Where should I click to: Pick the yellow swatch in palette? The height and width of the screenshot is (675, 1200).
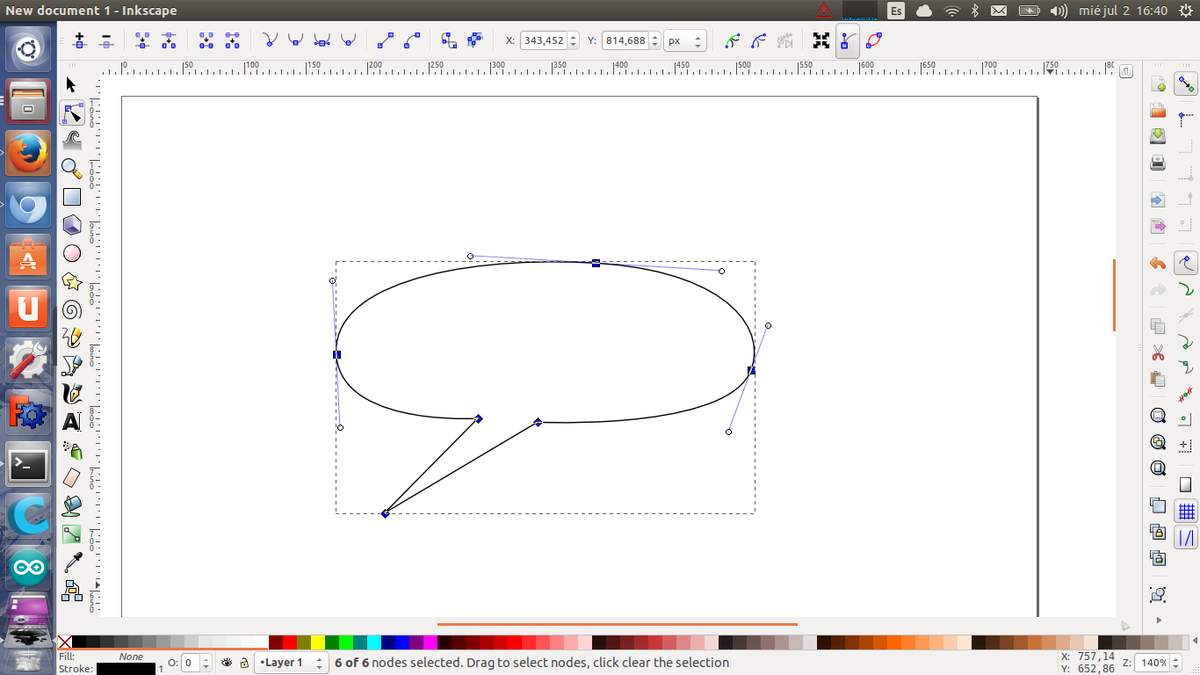click(318, 642)
